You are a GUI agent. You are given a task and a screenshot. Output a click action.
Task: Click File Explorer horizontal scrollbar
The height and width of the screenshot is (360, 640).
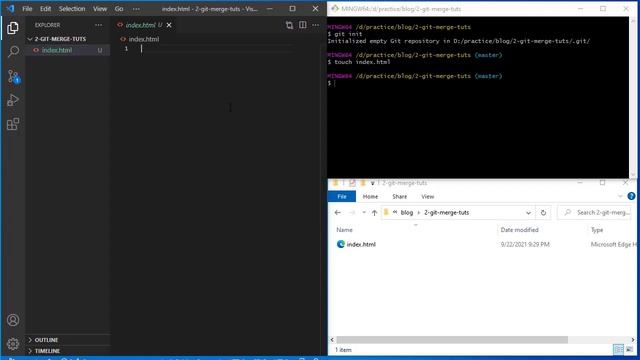coord(452,340)
